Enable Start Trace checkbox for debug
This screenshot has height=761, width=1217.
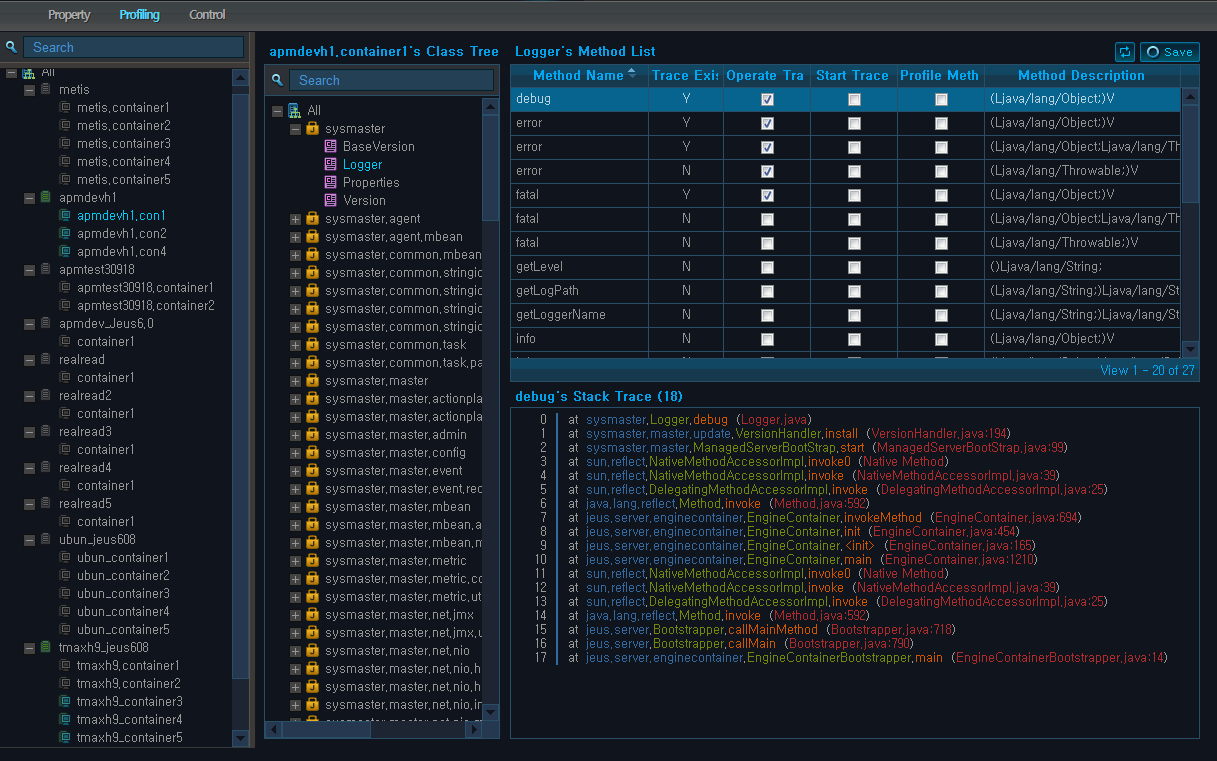coord(854,99)
